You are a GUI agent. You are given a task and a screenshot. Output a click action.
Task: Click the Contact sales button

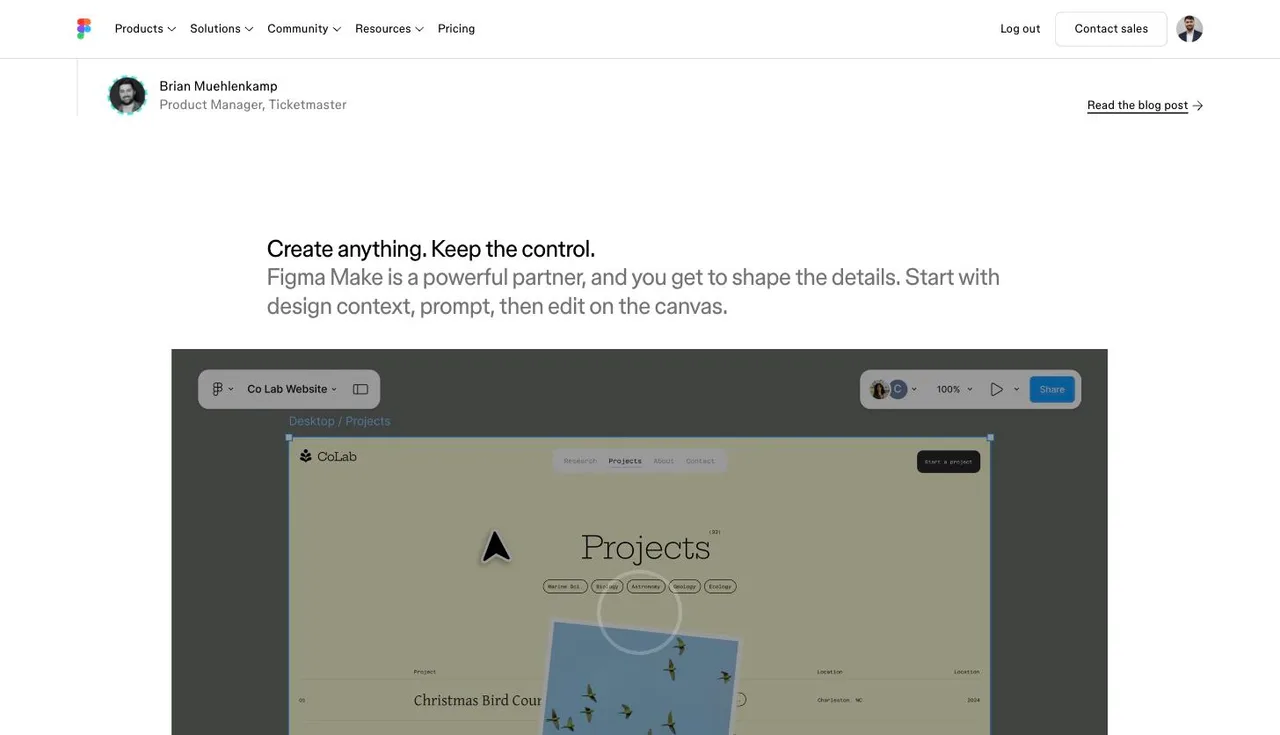point(1111,29)
